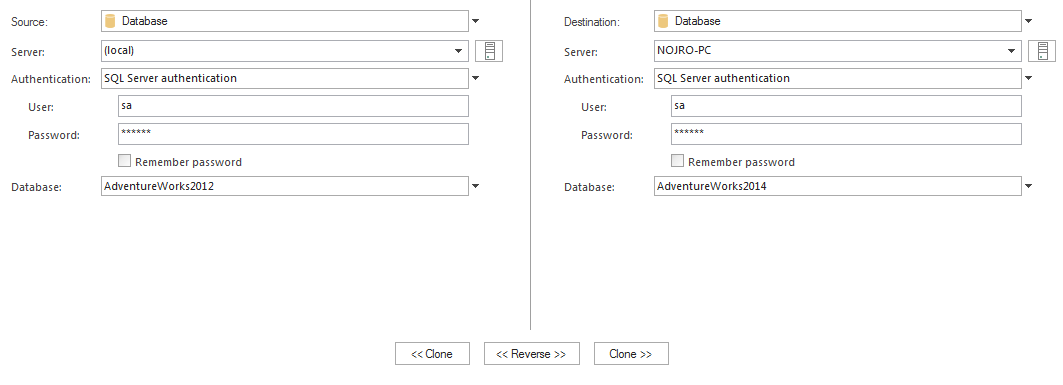1063x385 pixels.
Task: Enable Remember password for the destination
Action: (677, 161)
